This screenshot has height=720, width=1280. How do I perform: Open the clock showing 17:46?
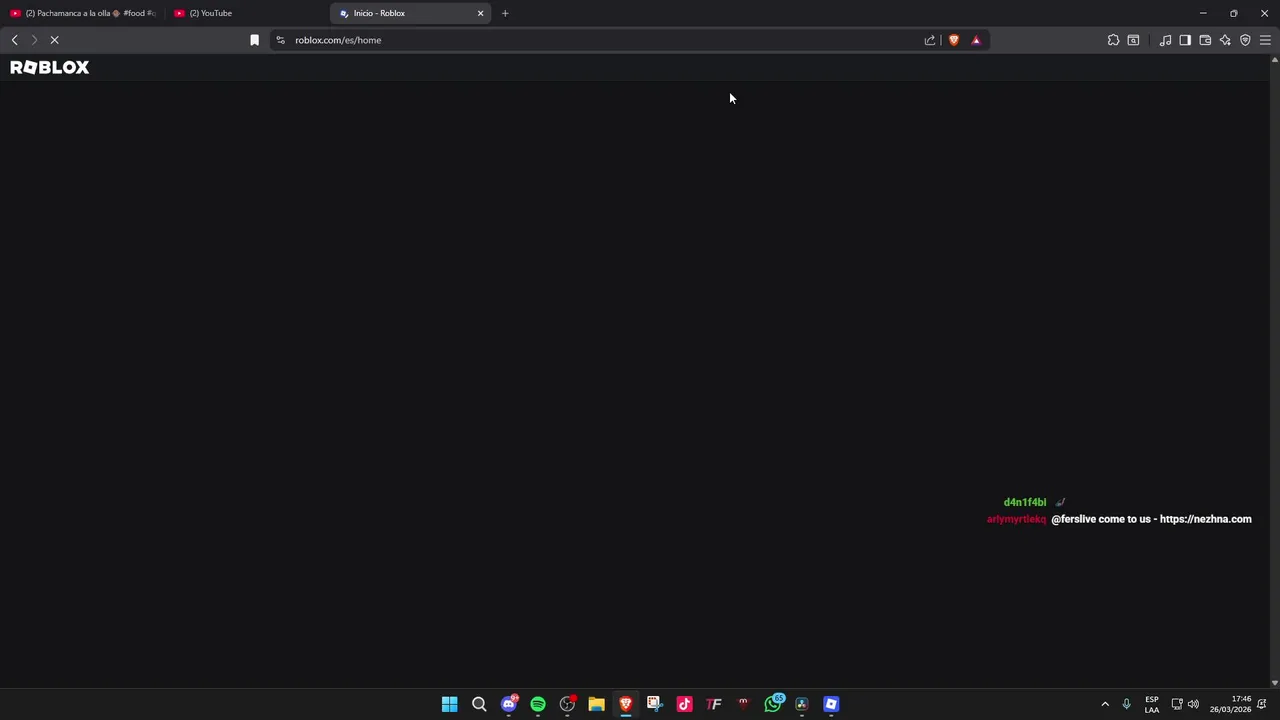tap(1230, 704)
